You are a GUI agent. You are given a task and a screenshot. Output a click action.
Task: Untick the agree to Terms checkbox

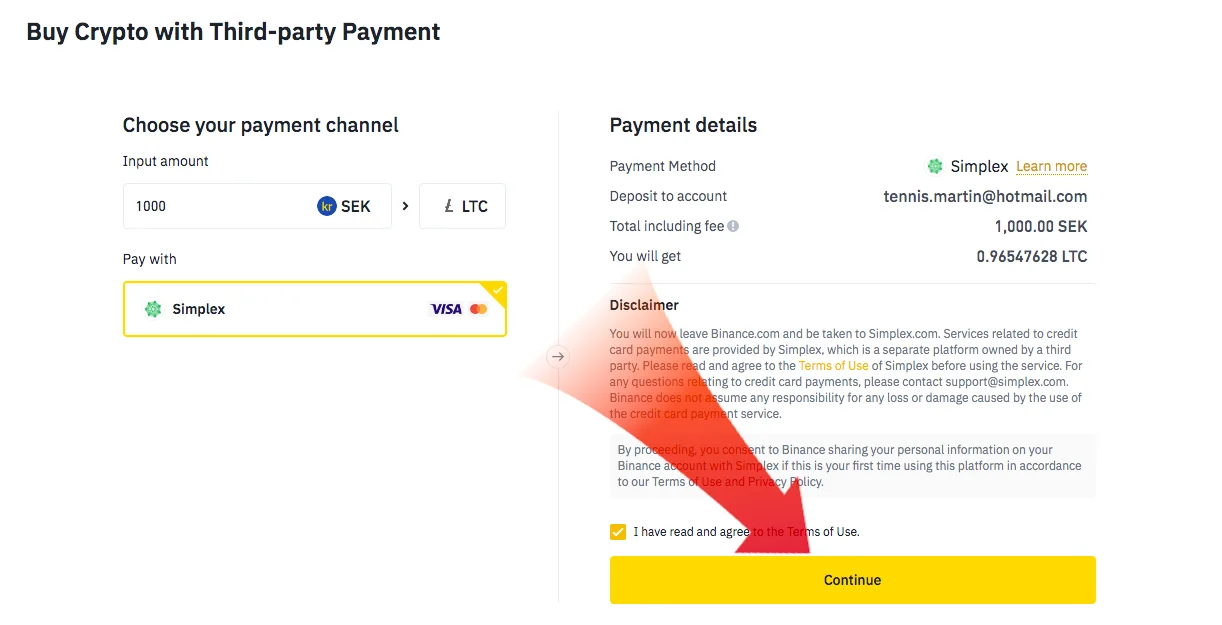pos(618,531)
